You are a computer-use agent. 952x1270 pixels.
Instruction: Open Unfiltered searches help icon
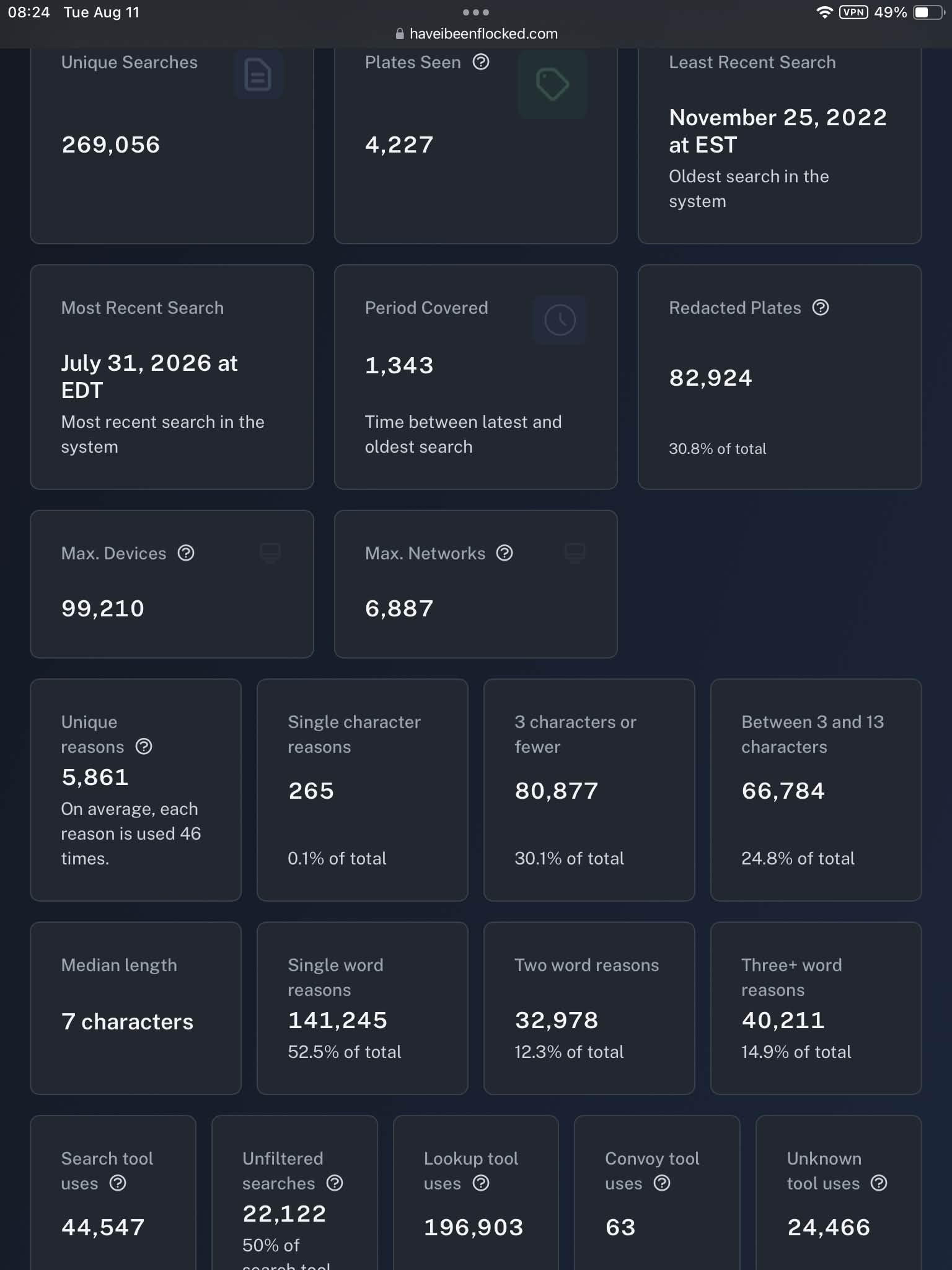pos(335,1183)
